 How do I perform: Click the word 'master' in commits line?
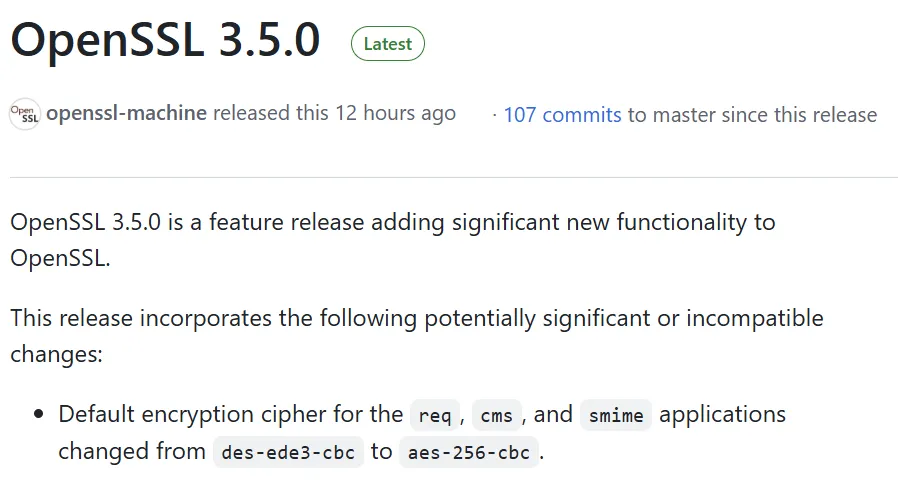pyautogui.click(x=684, y=115)
